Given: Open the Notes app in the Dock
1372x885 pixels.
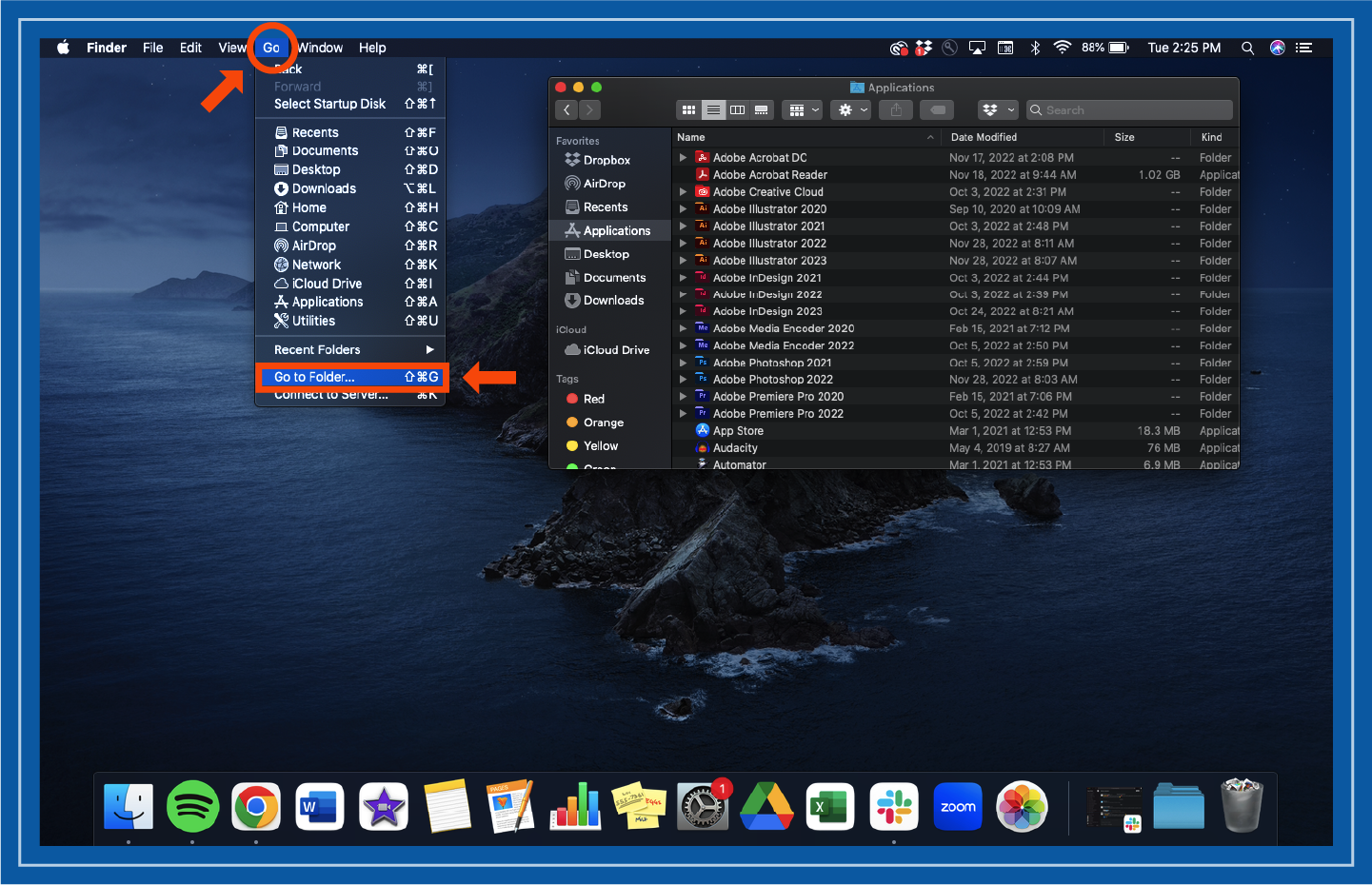Looking at the screenshot, I should tap(447, 806).
